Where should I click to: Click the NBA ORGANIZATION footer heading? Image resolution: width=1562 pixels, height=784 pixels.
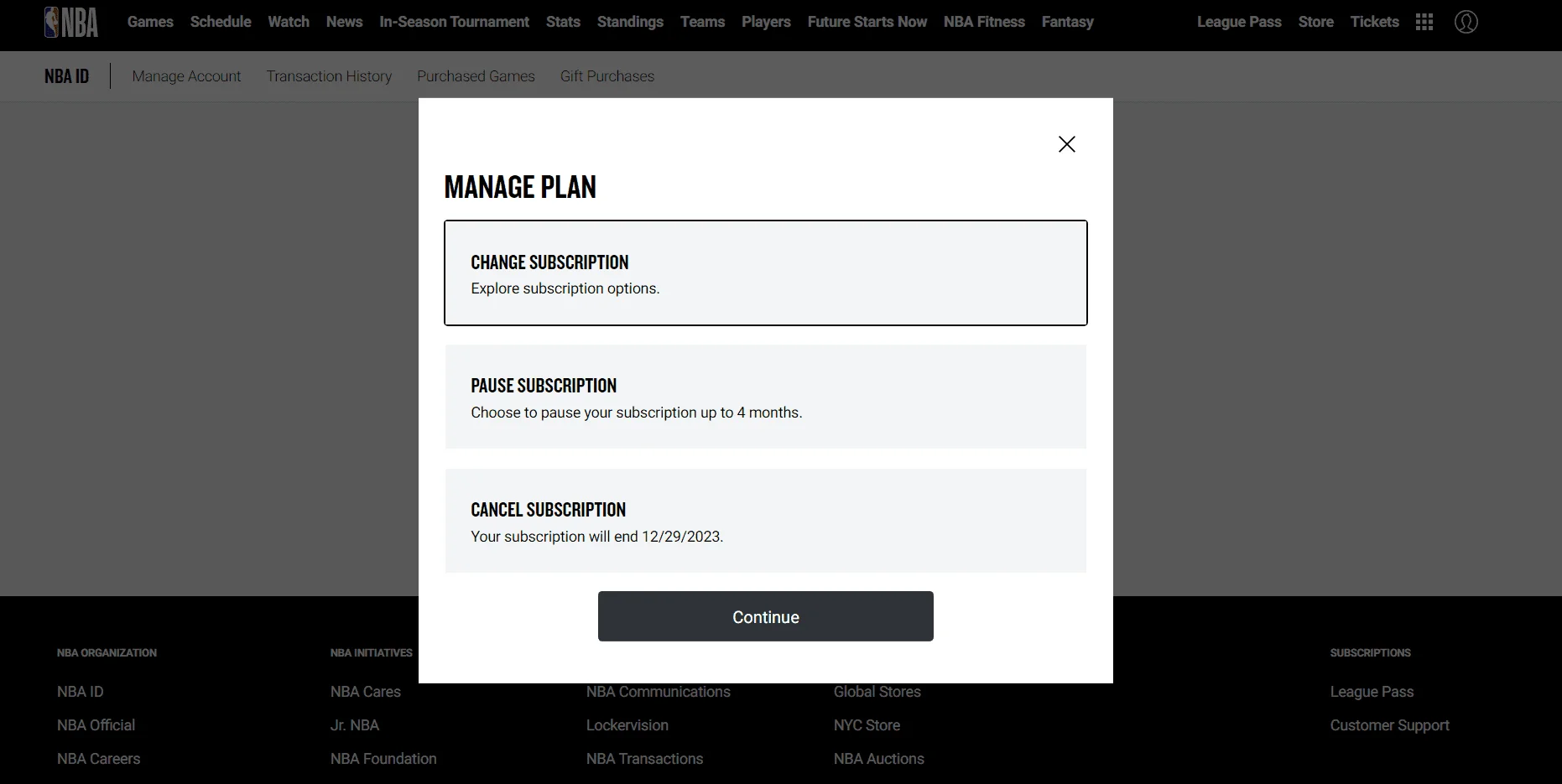pos(107,652)
